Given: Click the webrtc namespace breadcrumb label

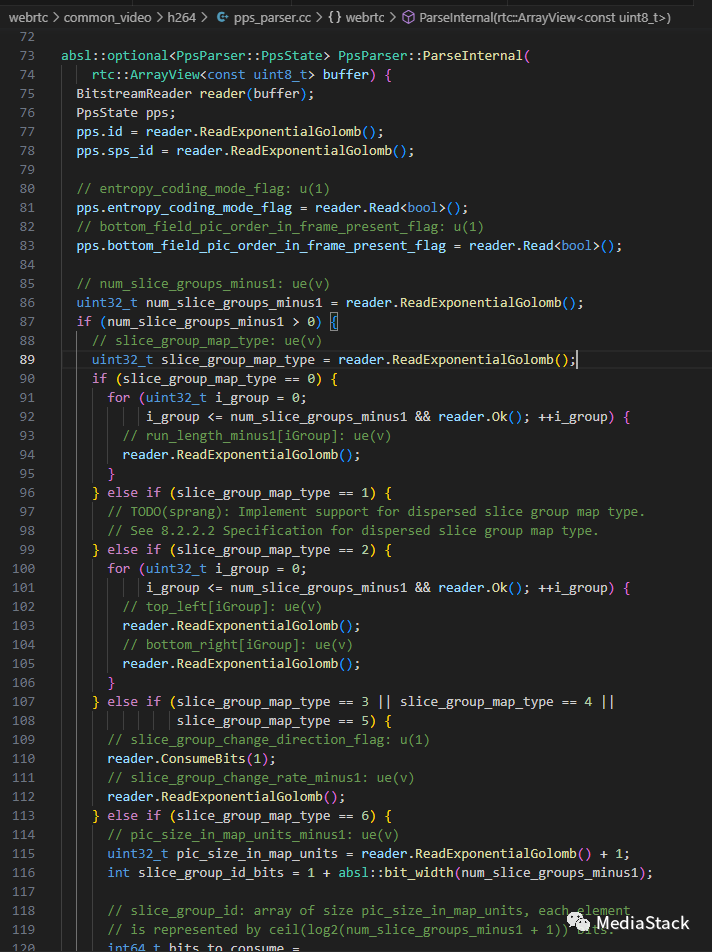Looking at the screenshot, I should (x=367, y=18).
